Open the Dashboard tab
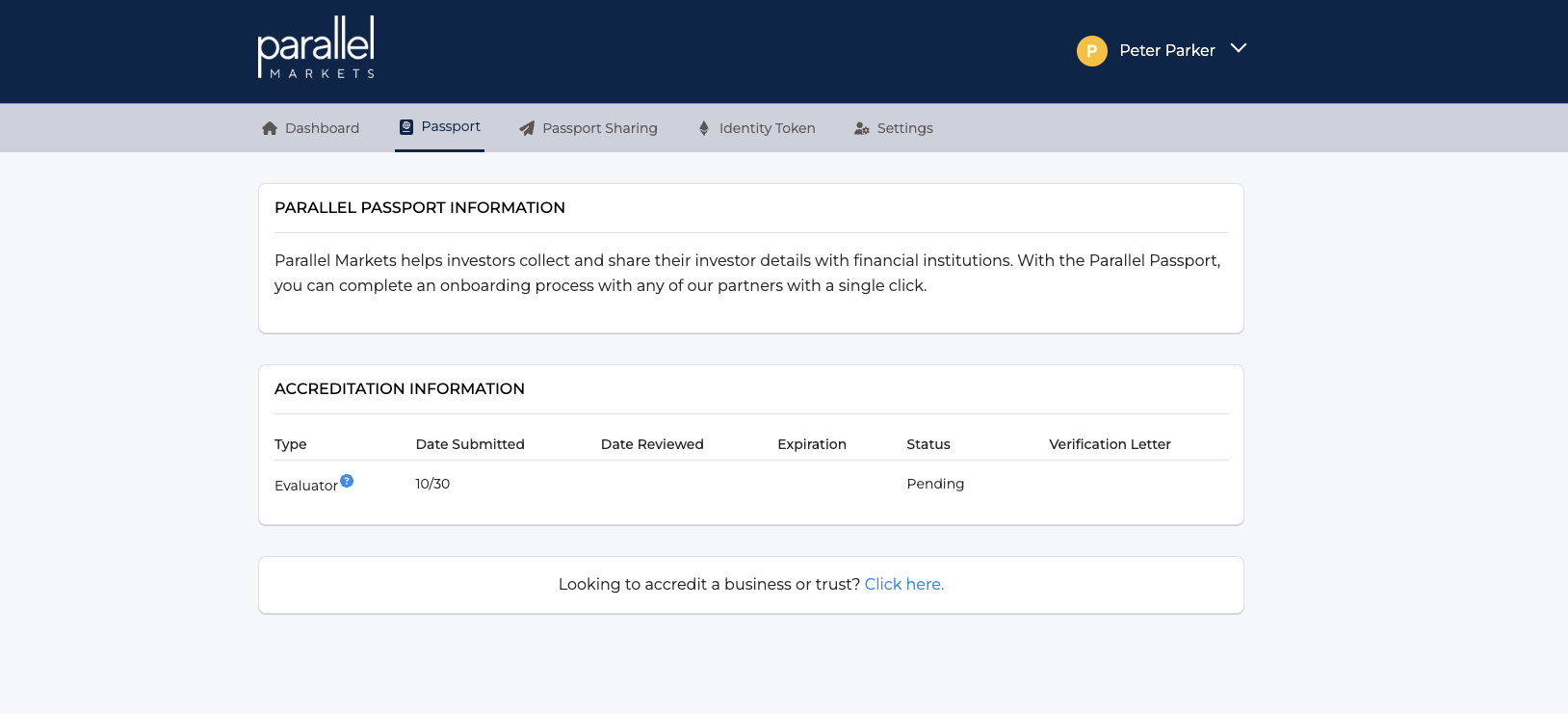This screenshot has width=1568, height=714. coord(310,128)
